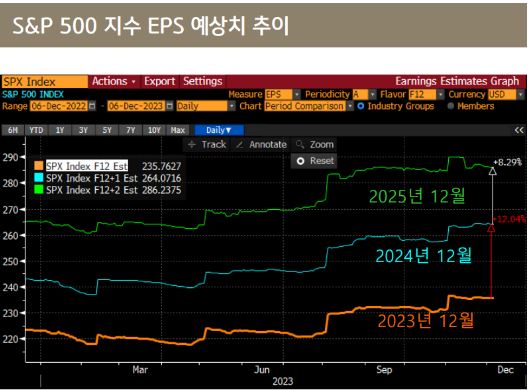Activate the Track crosshair tool
529x390 pixels.
(x=206, y=145)
